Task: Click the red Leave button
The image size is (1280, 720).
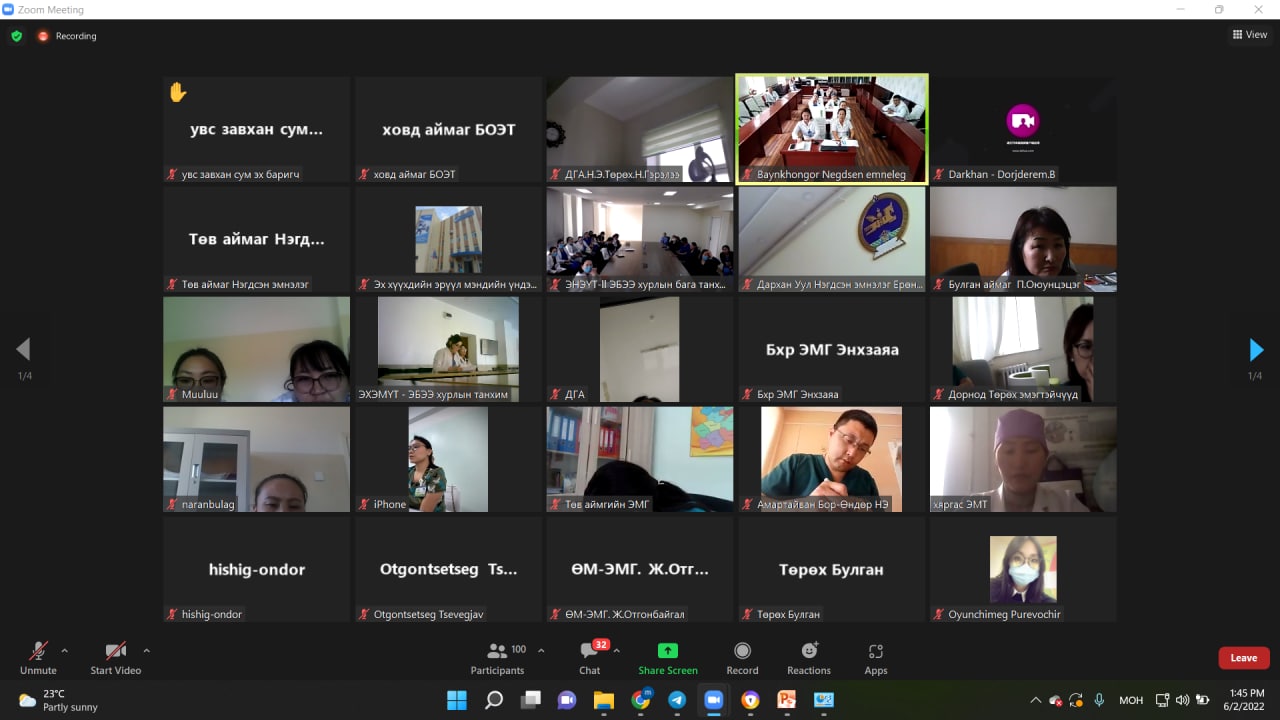Action: [1243, 658]
